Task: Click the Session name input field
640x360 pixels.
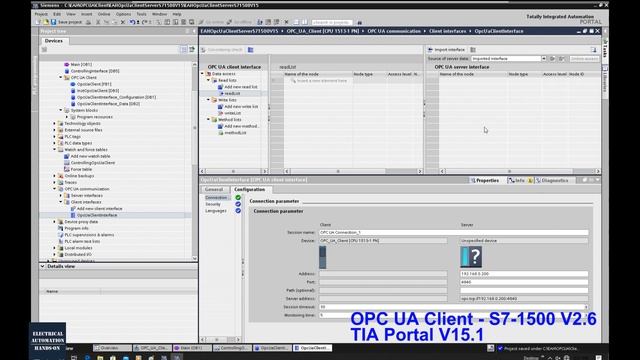Action: 453,232
